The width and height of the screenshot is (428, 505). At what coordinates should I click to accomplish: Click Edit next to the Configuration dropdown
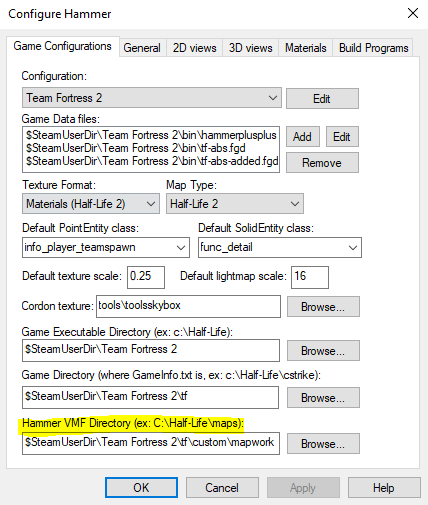coord(322,99)
